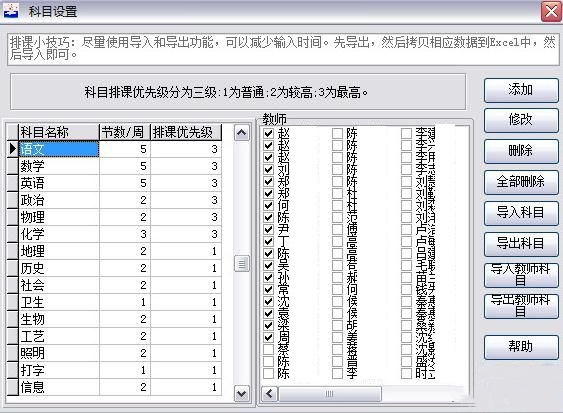The width and height of the screenshot is (563, 413).
Task: Click the 排课优先级 column header
Action: [186, 132]
